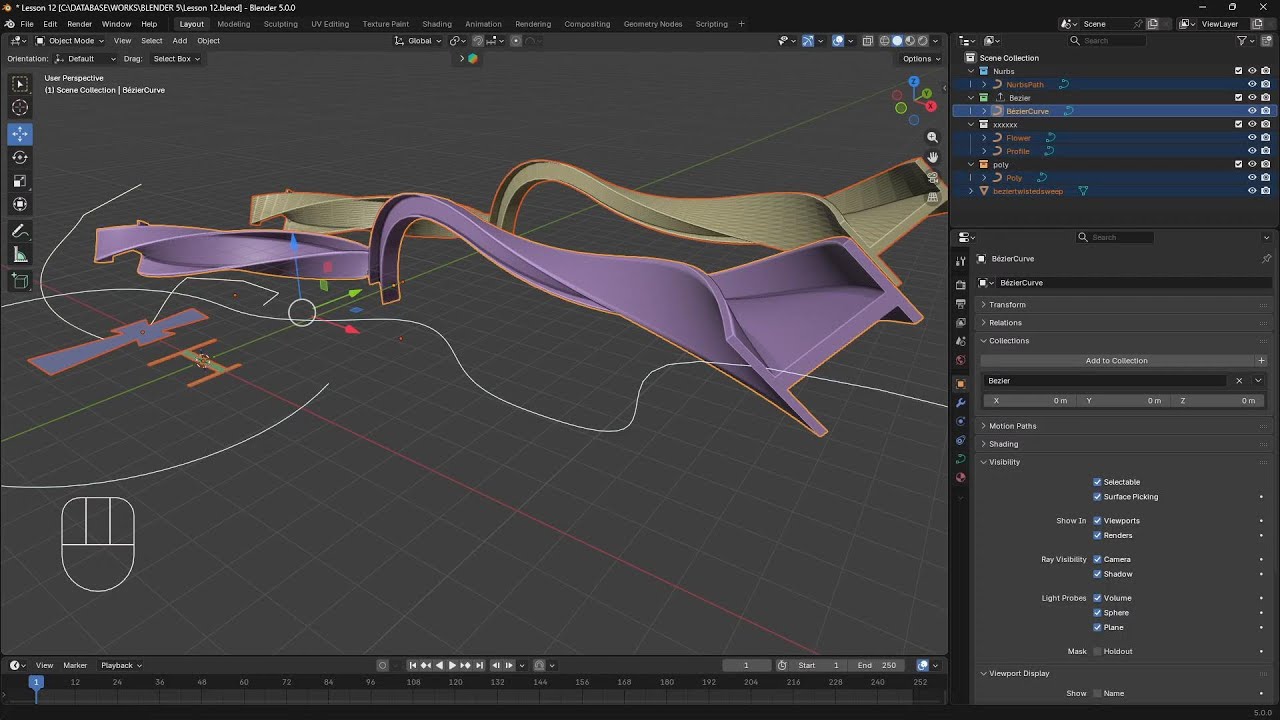
Task: Toggle X-ray view in header
Action: 868,41
